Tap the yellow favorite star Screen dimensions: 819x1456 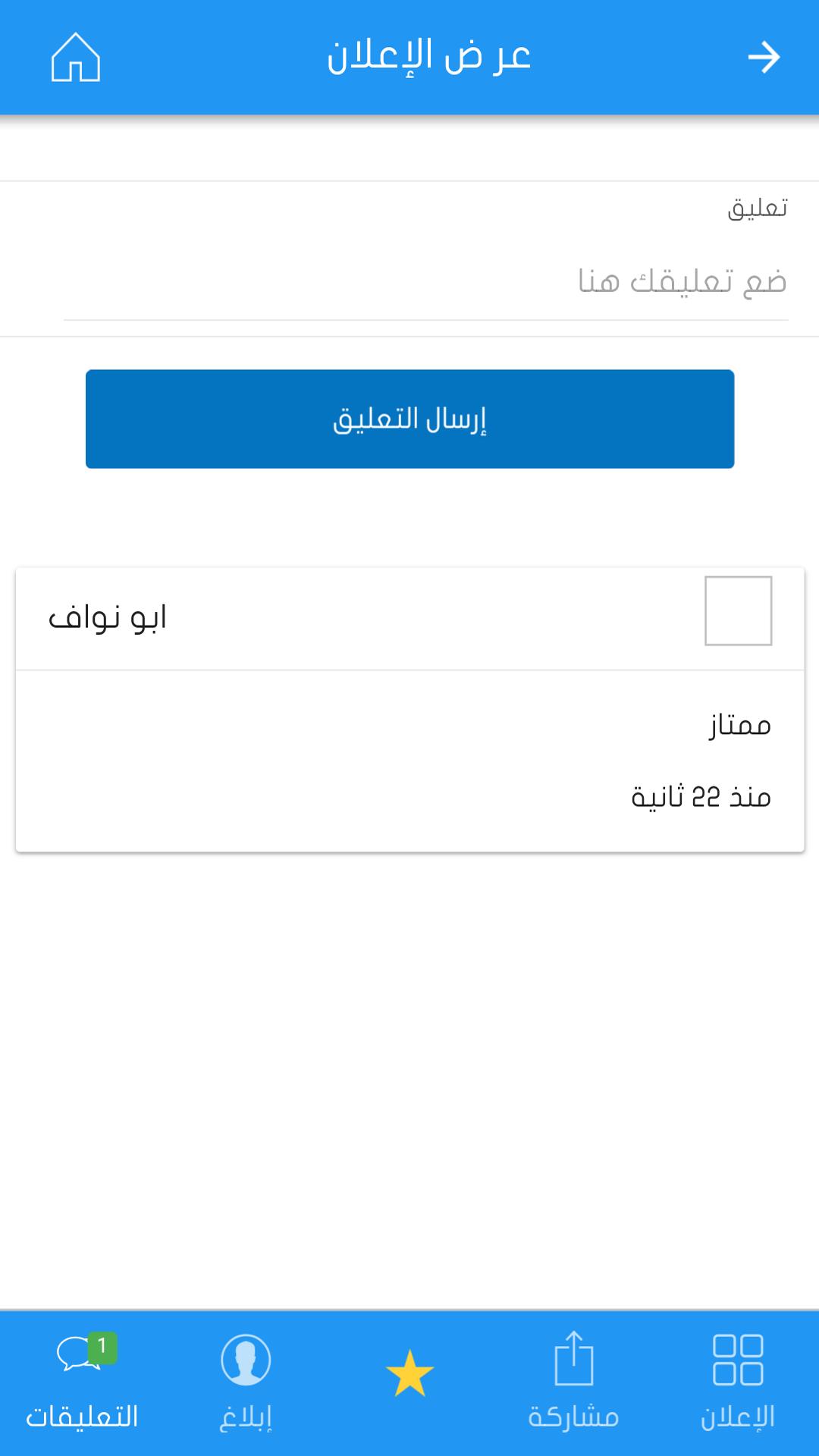[409, 1373]
